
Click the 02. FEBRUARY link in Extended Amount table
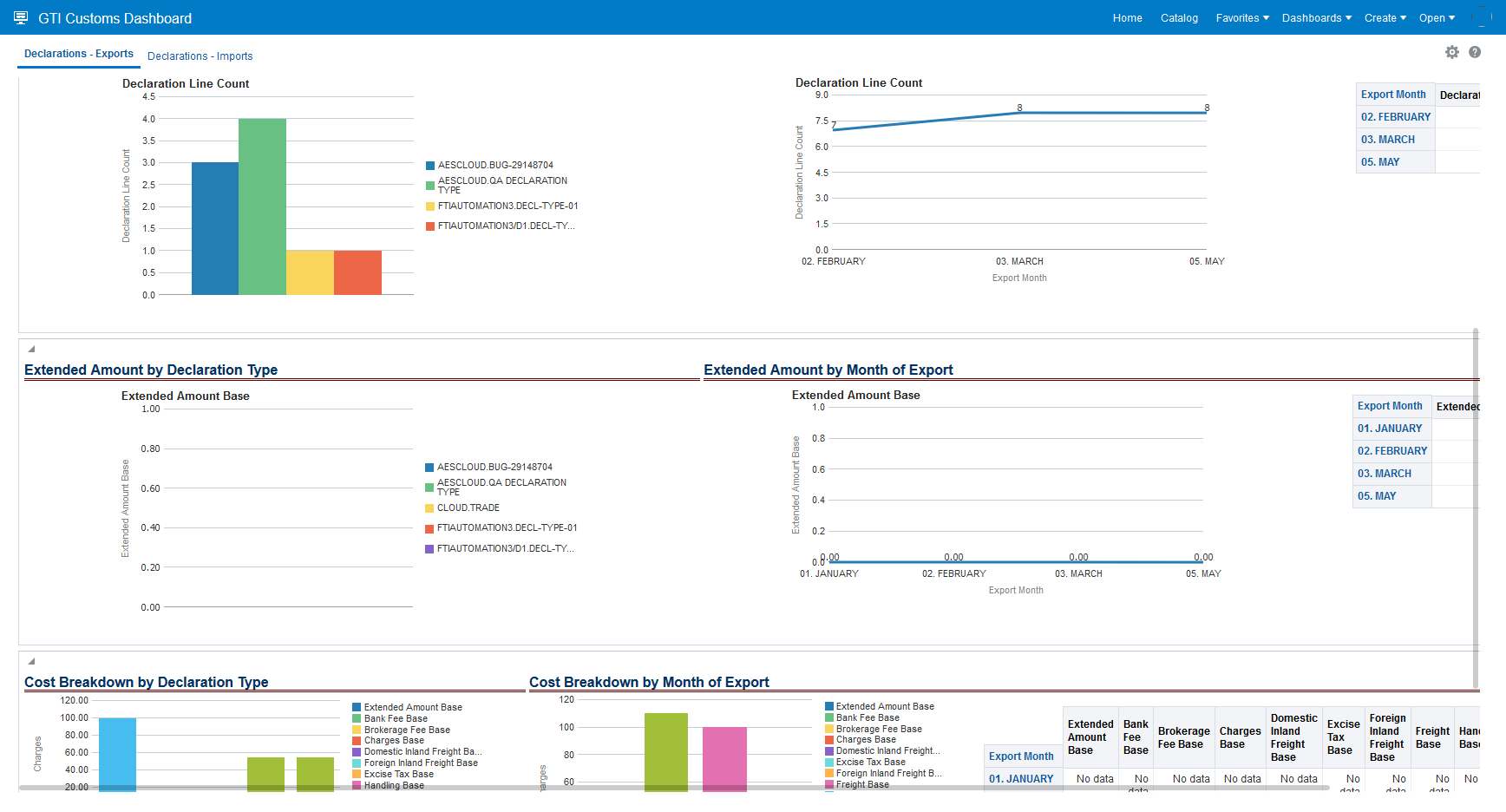1392,451
